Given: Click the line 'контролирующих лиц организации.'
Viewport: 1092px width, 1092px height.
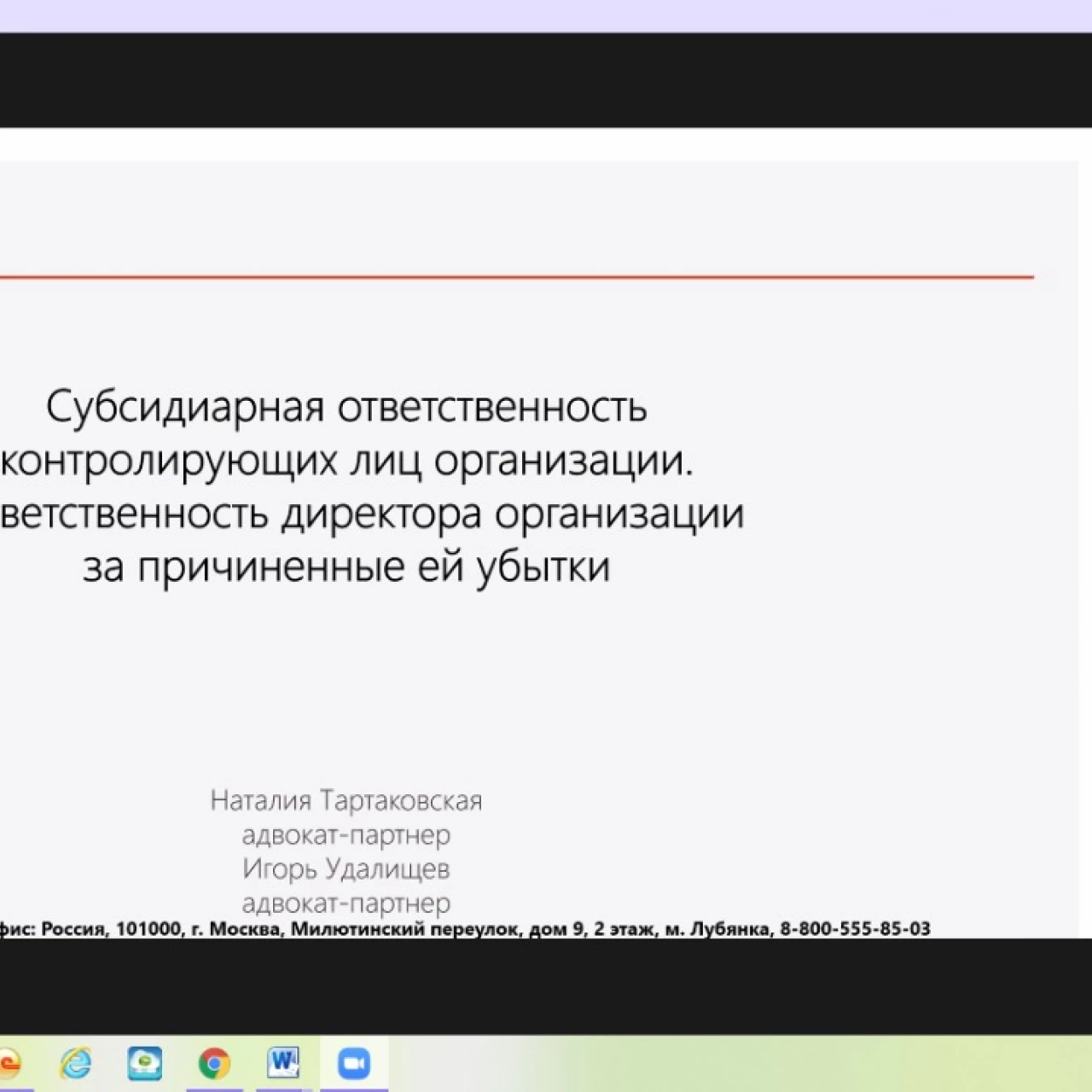Looking at the screenshot, I should pyautogui.click(x=347, y=461).
